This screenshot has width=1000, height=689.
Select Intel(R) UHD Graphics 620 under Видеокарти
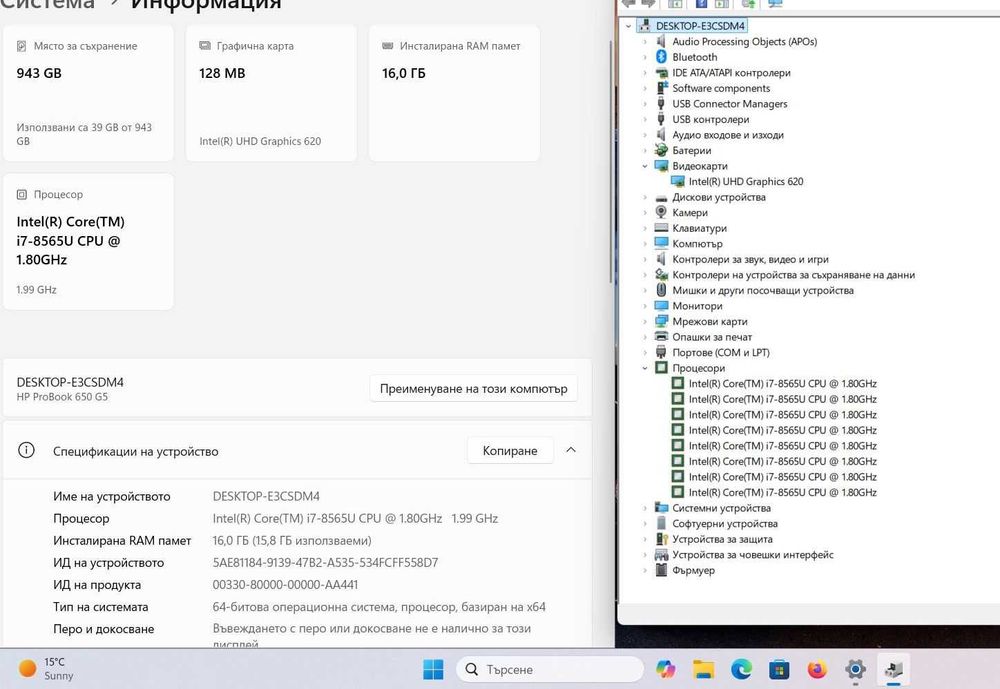746,181
